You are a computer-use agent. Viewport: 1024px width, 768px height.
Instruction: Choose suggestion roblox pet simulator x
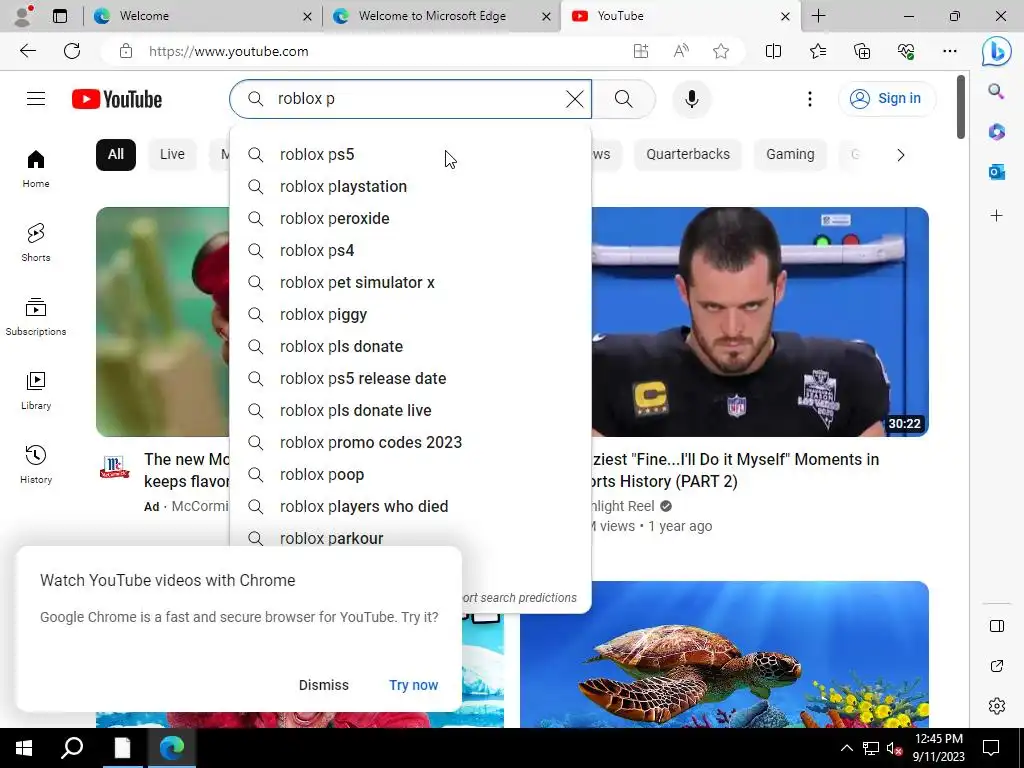[411, 283]
